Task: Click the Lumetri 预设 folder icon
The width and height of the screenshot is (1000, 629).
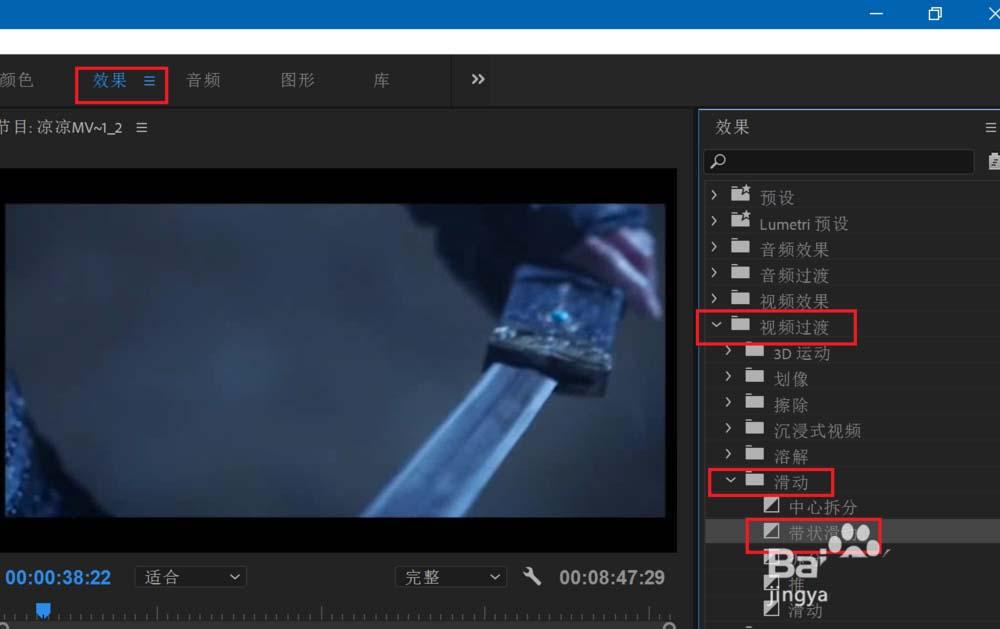Action: click(740, 223)
